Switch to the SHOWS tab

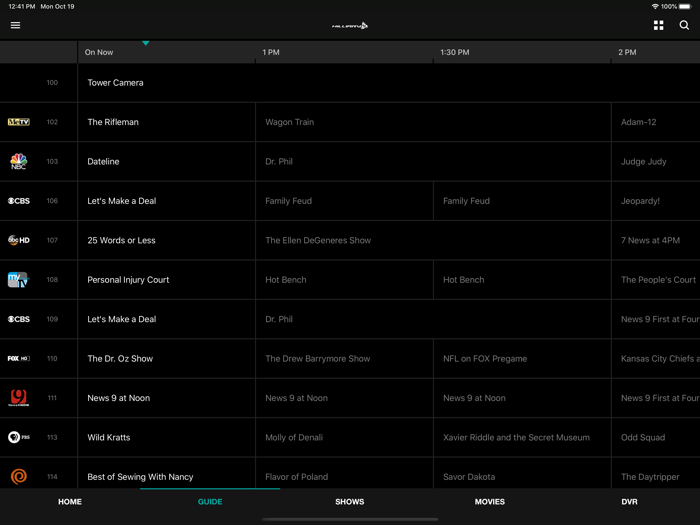pyautogui.click(x=350, y=502)
